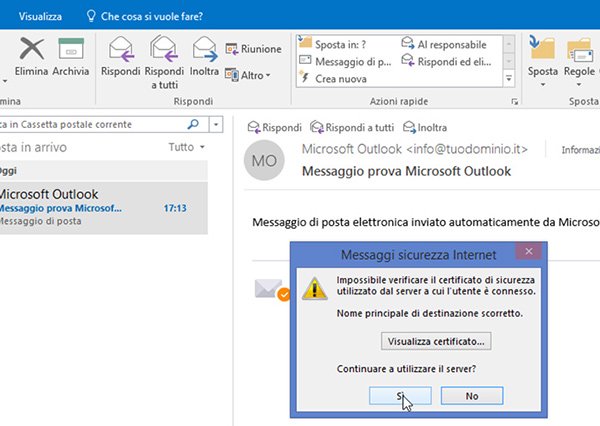Choose the Crea nuova quick action

coord(333,78)
